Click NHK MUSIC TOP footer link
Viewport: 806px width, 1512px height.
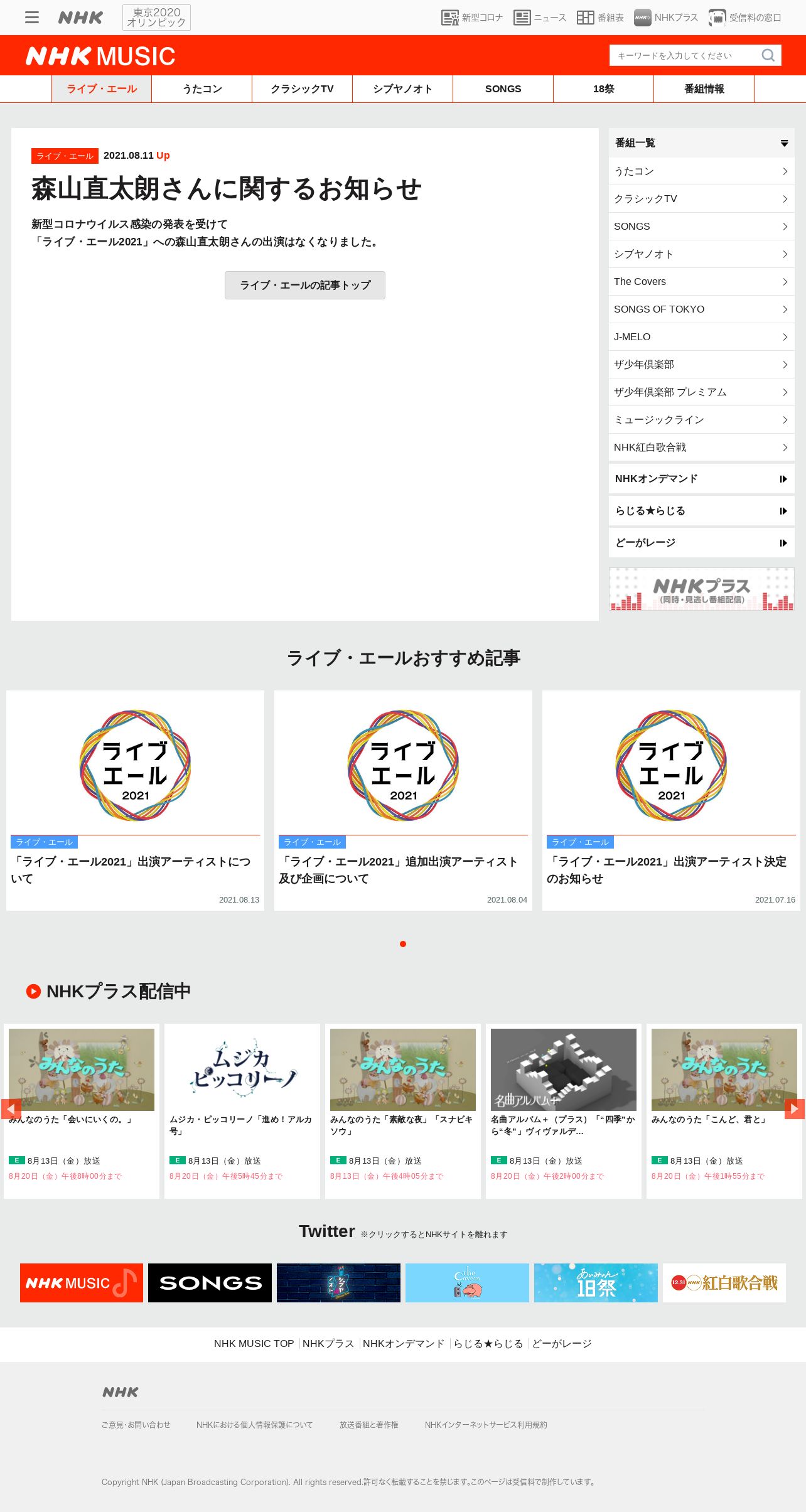254,1344
